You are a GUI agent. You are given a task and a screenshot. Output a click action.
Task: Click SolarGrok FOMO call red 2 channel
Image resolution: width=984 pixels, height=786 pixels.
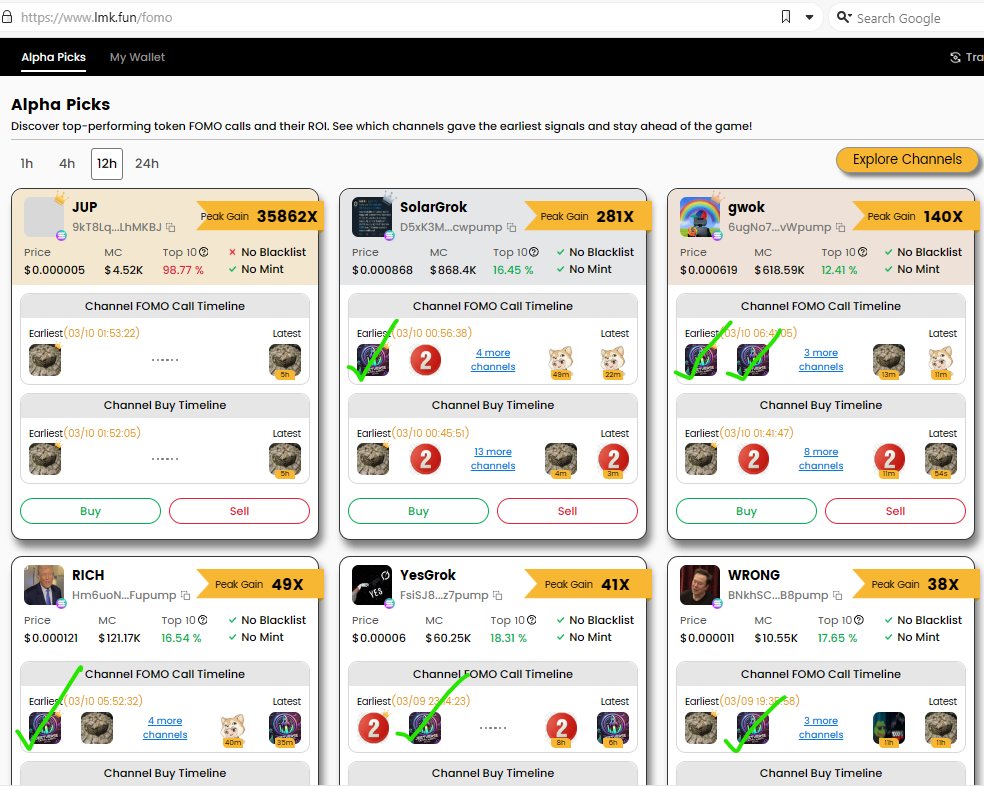(425, 360)
